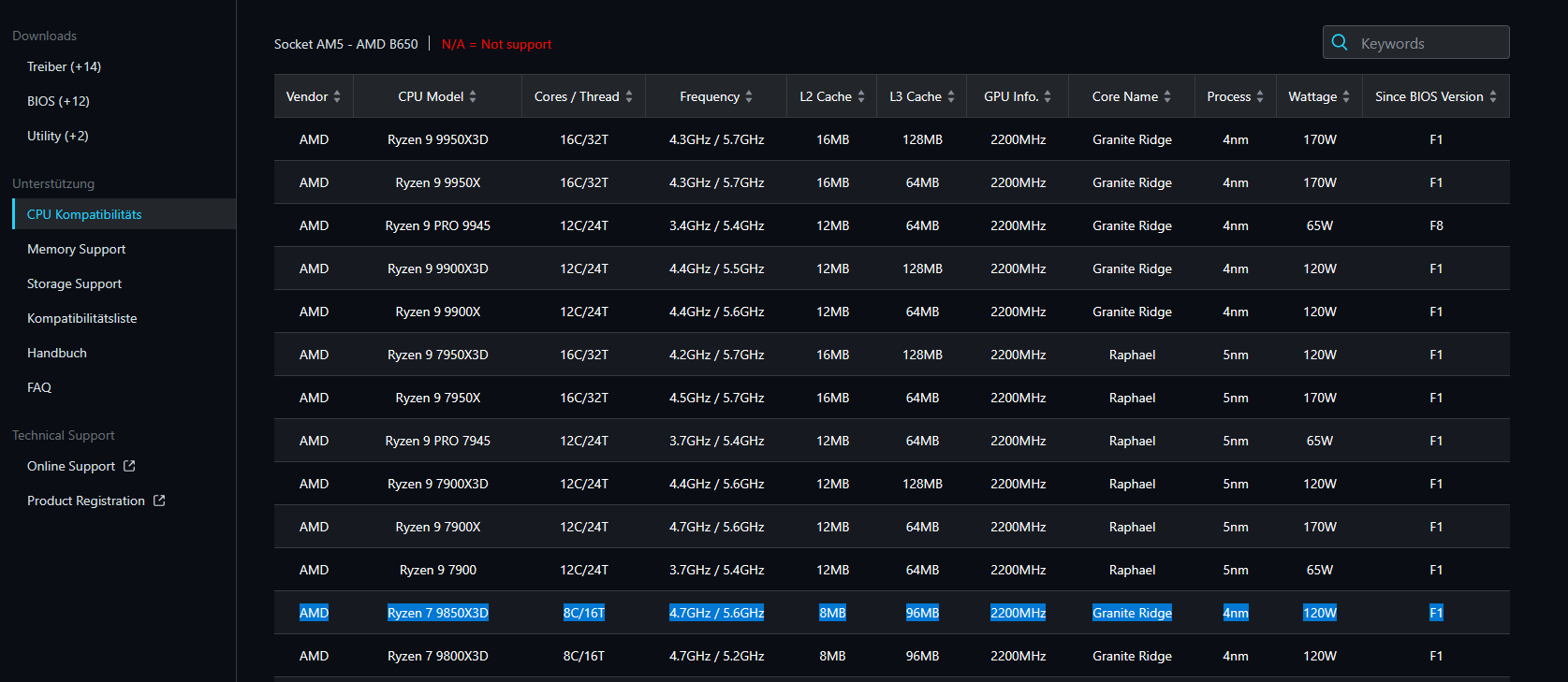The width and height of the screenshot is (1568, 682).
Task: Select Ryzen 9 9950X cell
Action: point(438,182)
